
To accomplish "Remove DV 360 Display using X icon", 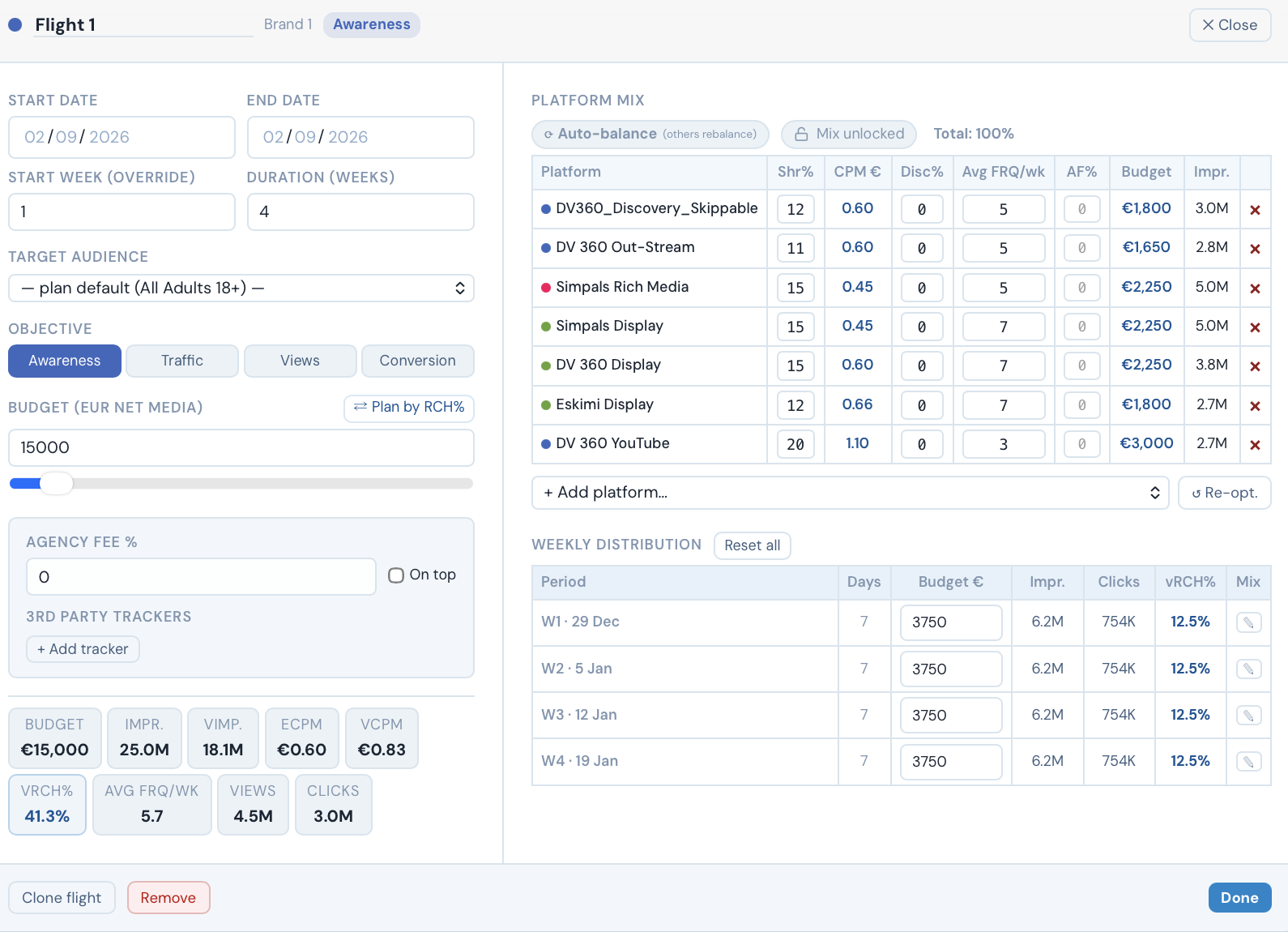I will tap(1255, 366).
